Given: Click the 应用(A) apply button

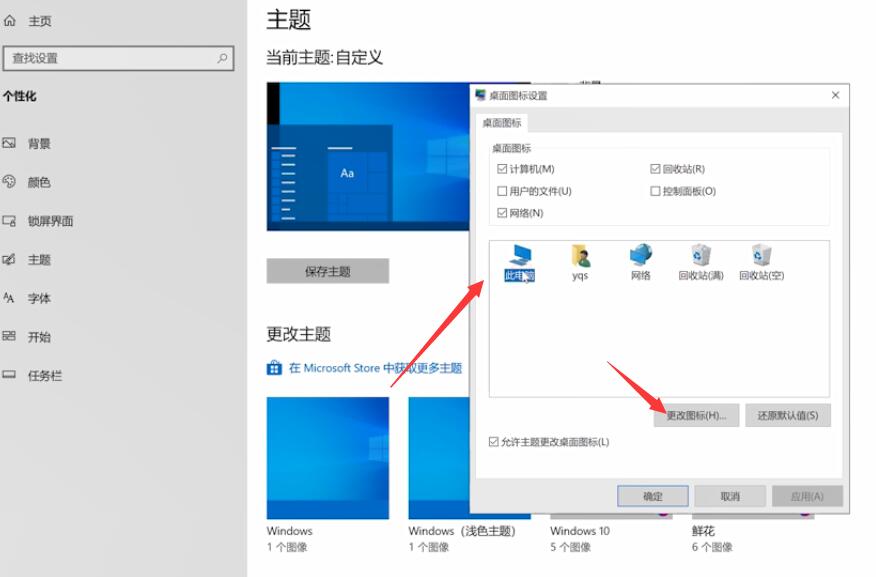Looking at the screenshot, I should pyautogui.click(x=807, y=496).
